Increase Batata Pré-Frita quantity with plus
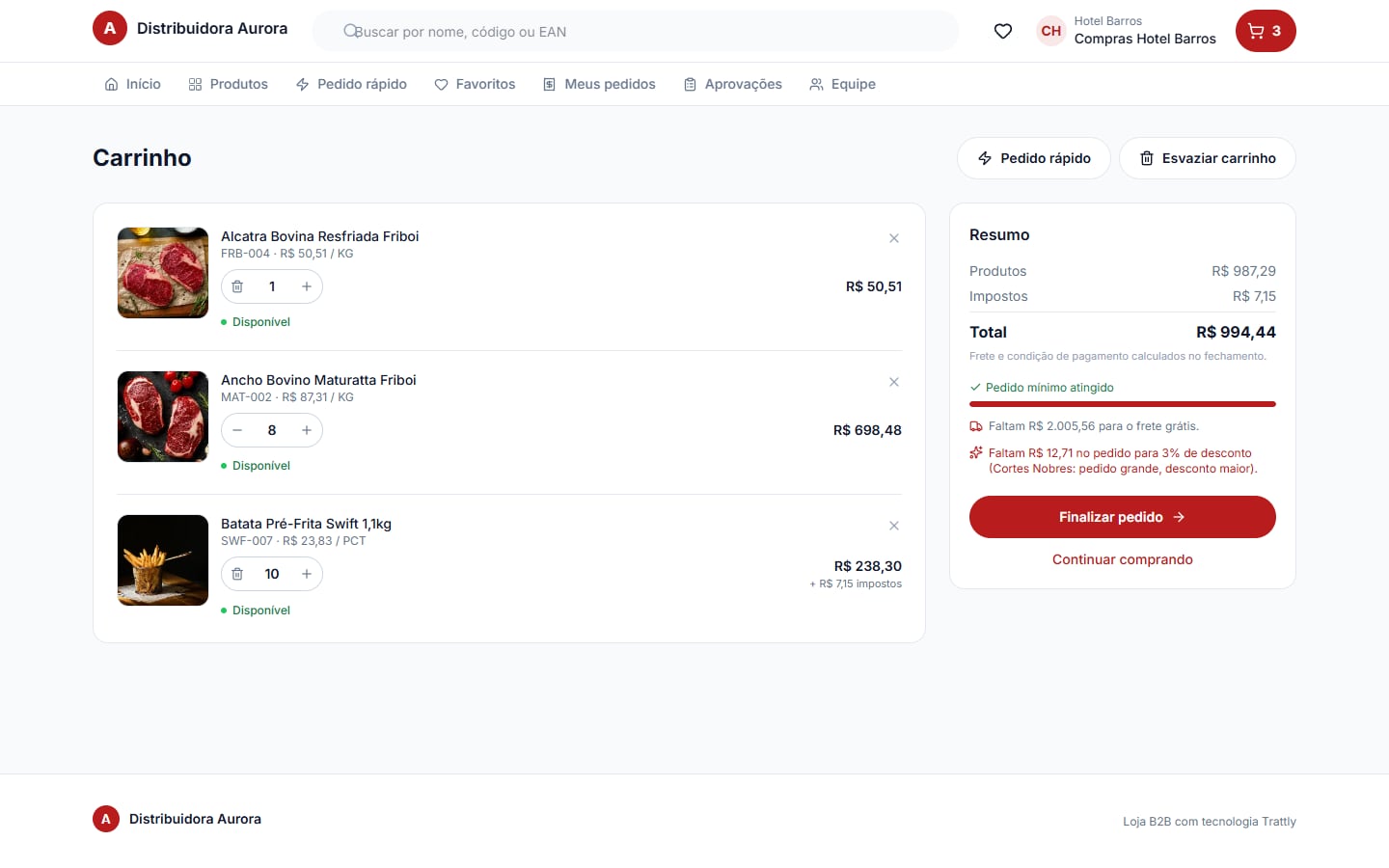The width and height of the screenshot is (1389, 868). pyautogui.click(x=307, y=574)
